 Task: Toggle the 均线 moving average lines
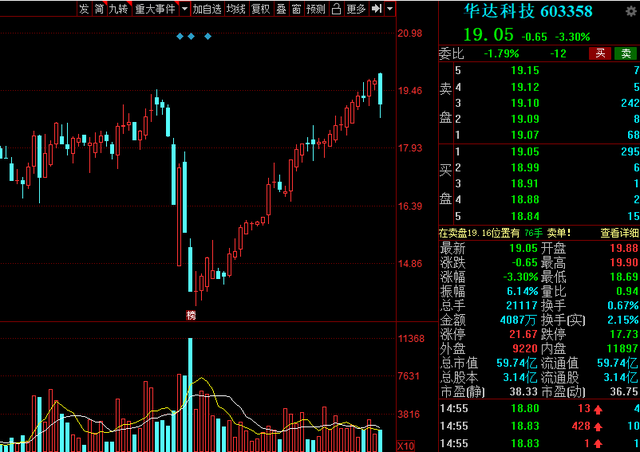[236, 9]
